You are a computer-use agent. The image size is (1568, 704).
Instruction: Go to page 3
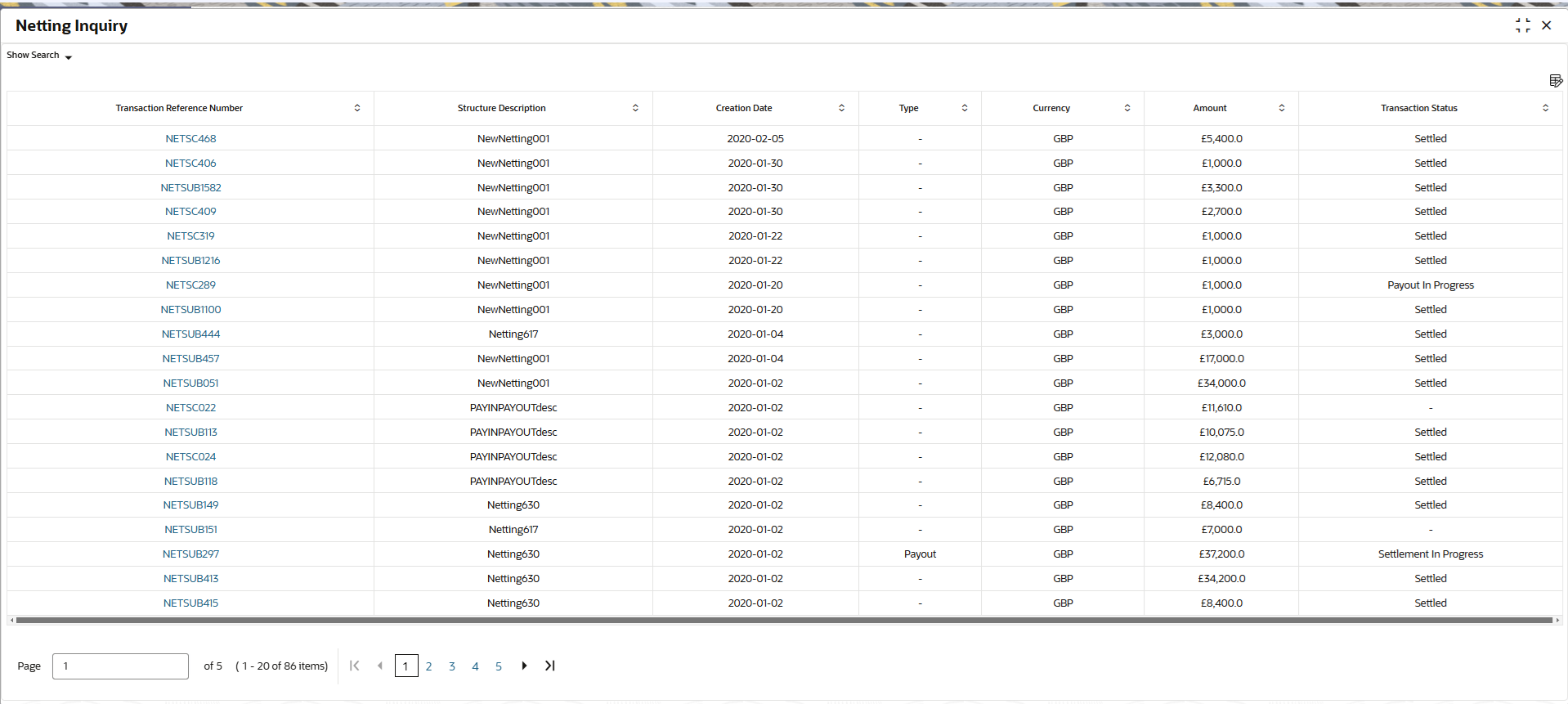pyautogui.click(x=452, y=666)
